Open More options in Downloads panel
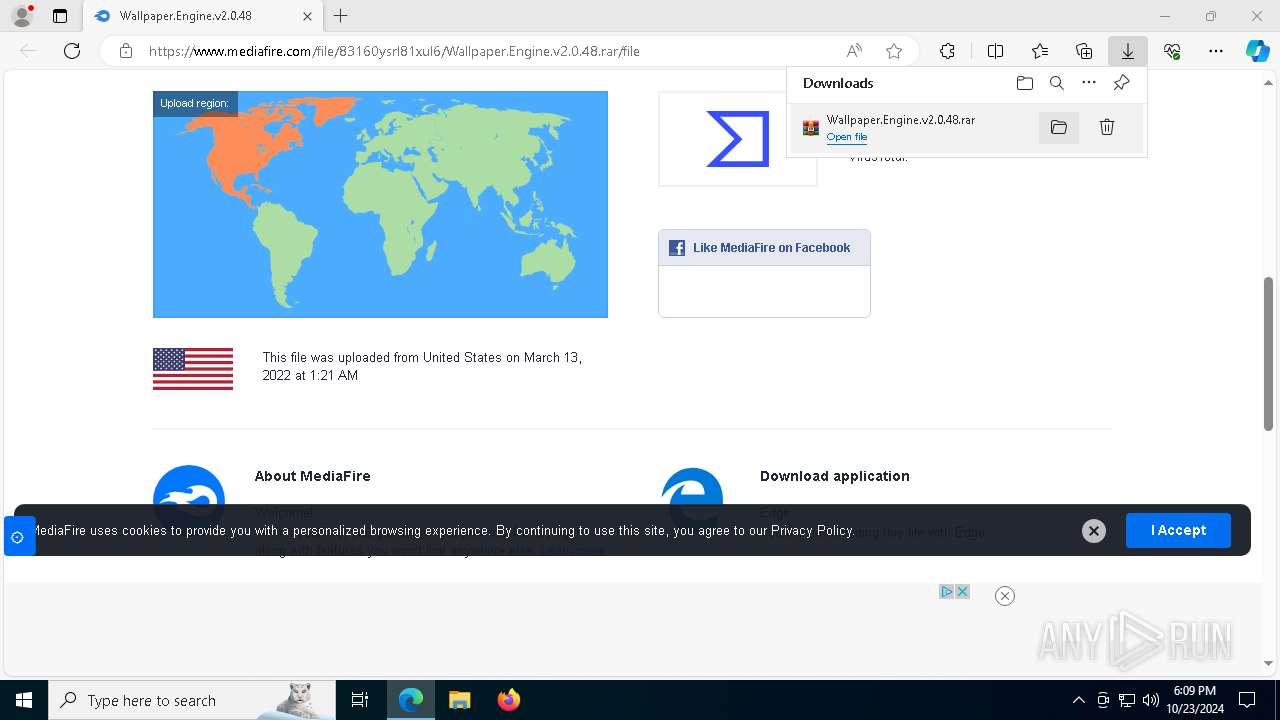 click(x=1089, y=83)
